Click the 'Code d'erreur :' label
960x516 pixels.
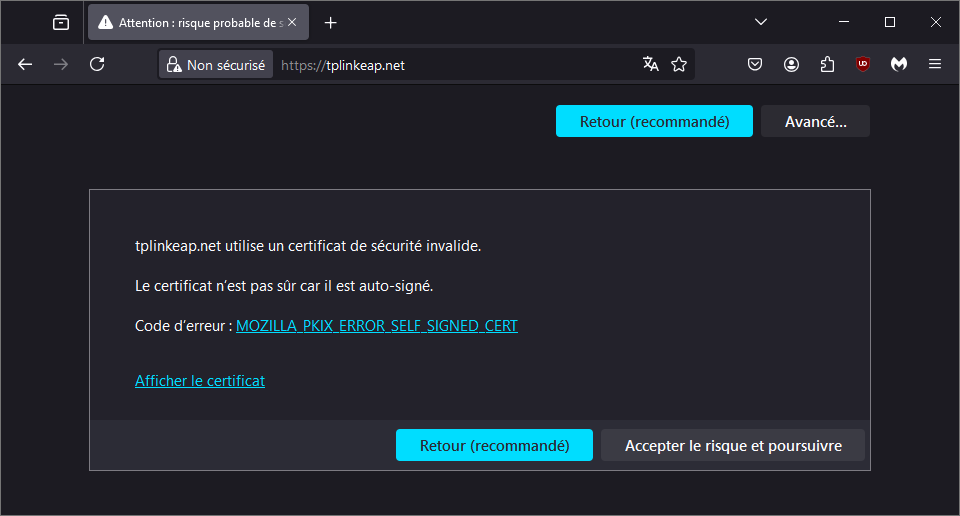coord(184,326)
